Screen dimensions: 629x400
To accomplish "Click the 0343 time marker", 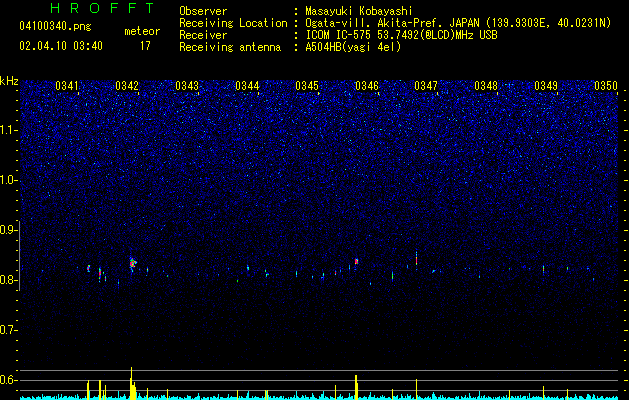I will click(x=187, y=86).
